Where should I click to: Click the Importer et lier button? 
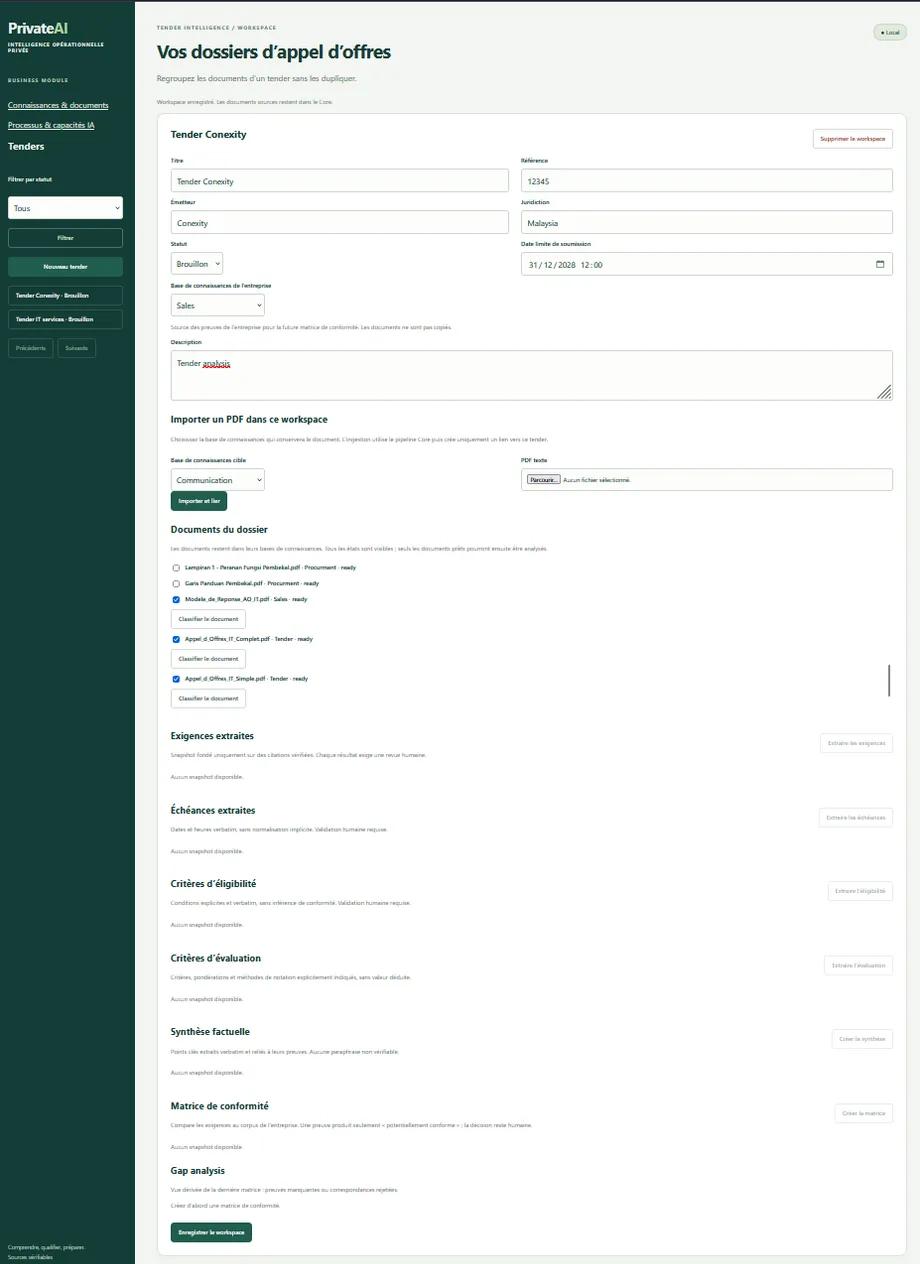point(199,501)
